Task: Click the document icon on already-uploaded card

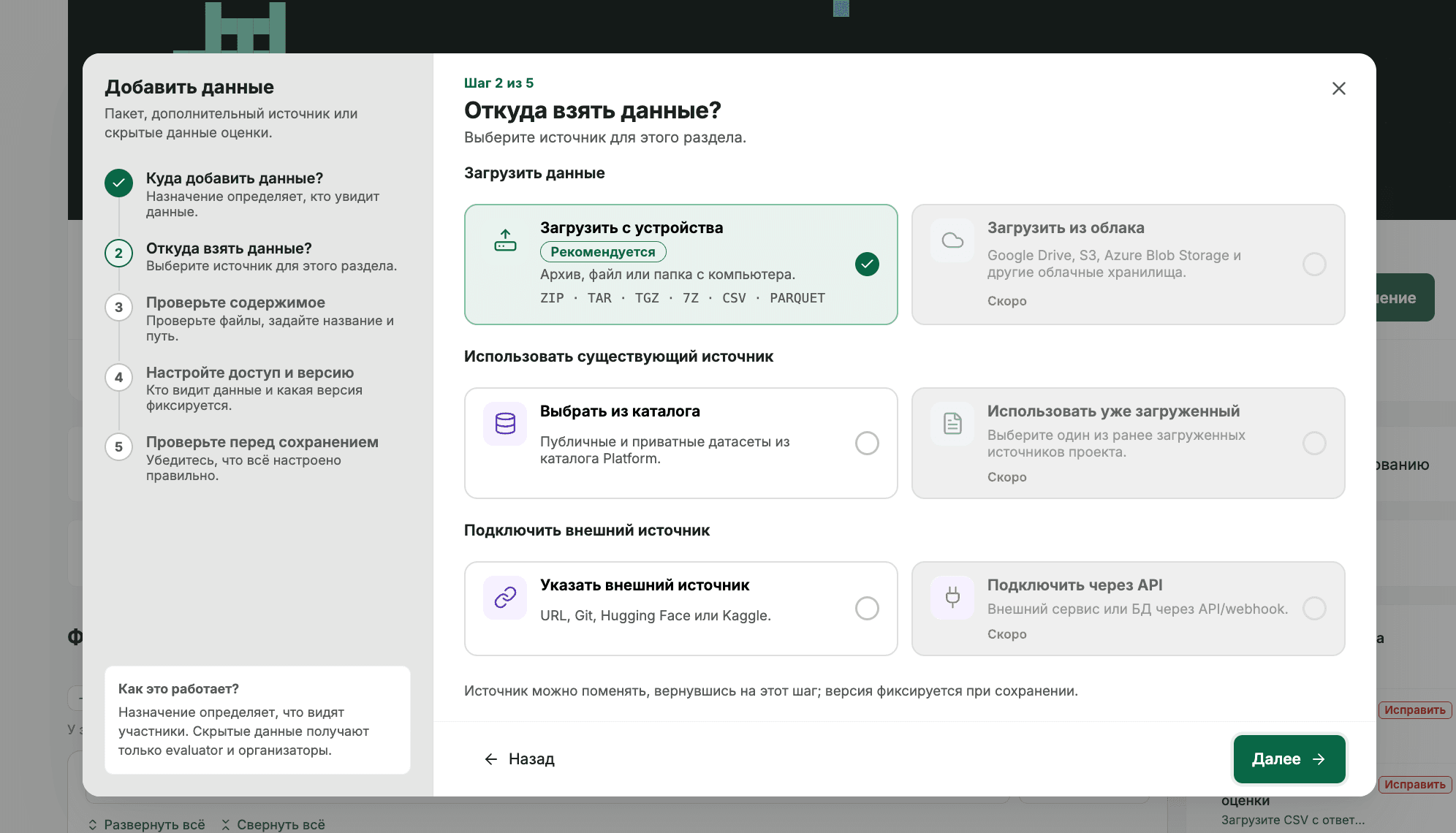Action: point(952,424)
